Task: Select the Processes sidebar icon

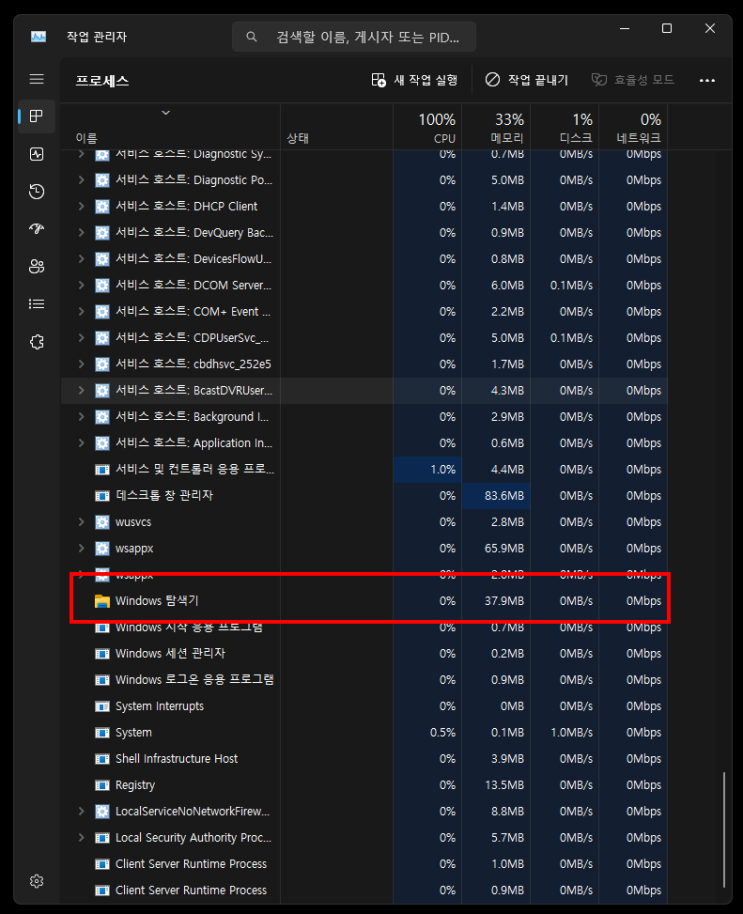Action: (x=37, y=116)
